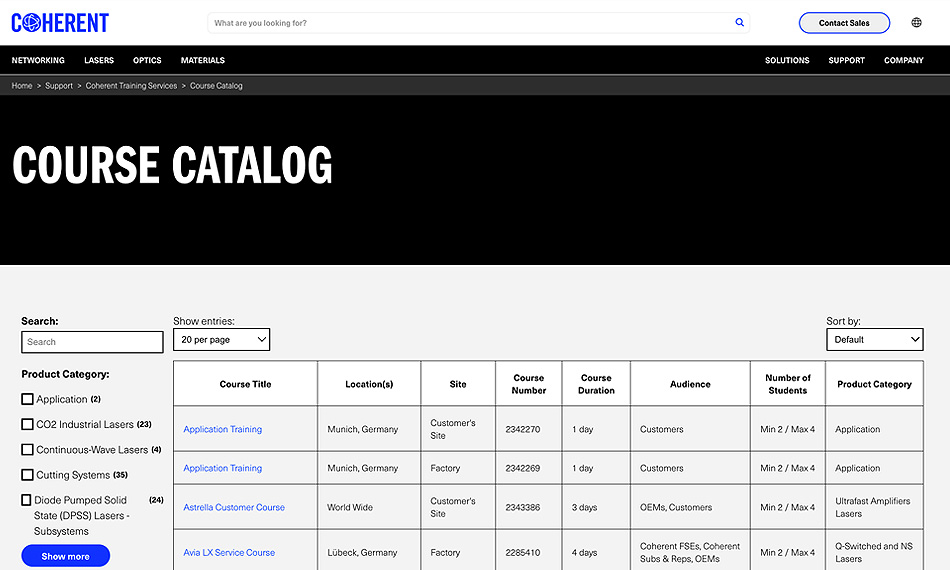Screen dimensions: 950x570
Task: Go to Coherent Training Services breadcrumb
Action: pyautogui.click(x=131, y=86)
